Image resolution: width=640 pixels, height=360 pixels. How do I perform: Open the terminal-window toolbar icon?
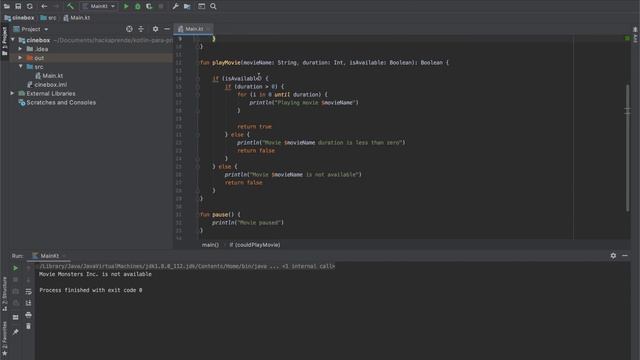(201, 6)
